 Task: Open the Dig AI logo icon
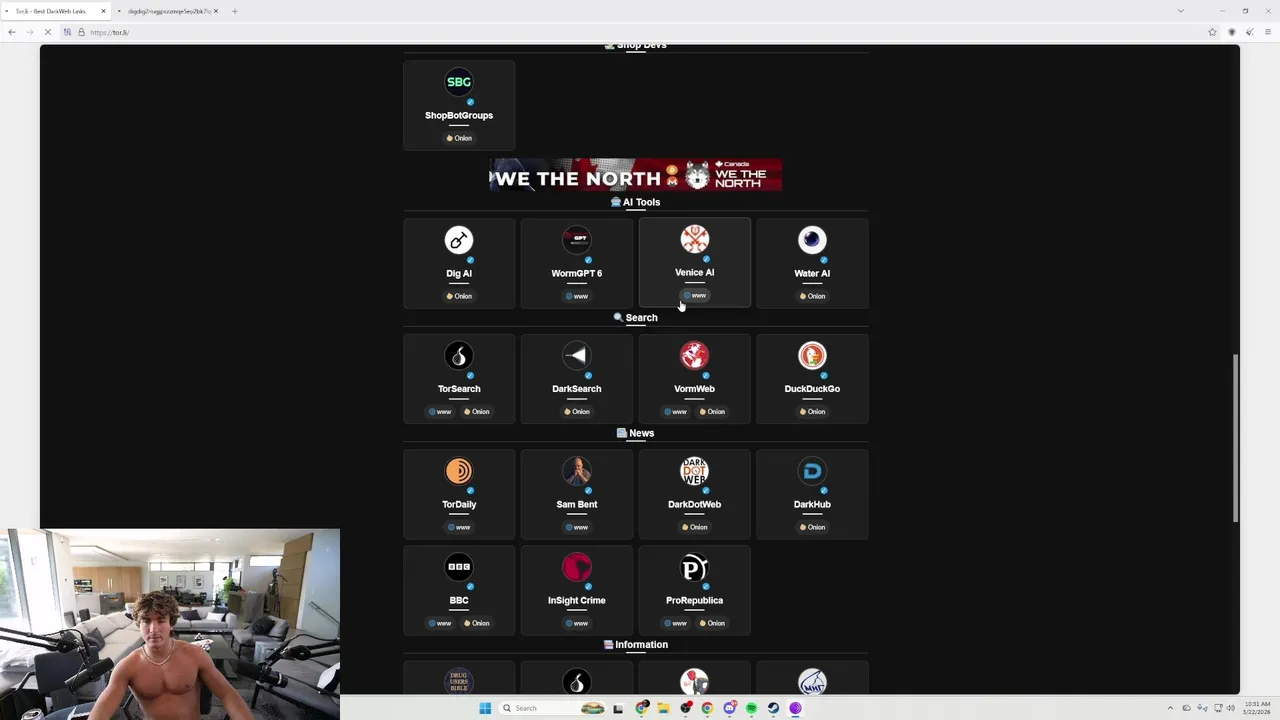click(x=459, y=240)
